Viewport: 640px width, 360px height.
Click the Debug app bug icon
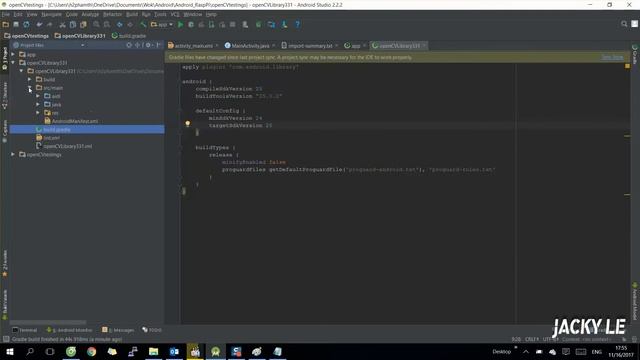191,24
